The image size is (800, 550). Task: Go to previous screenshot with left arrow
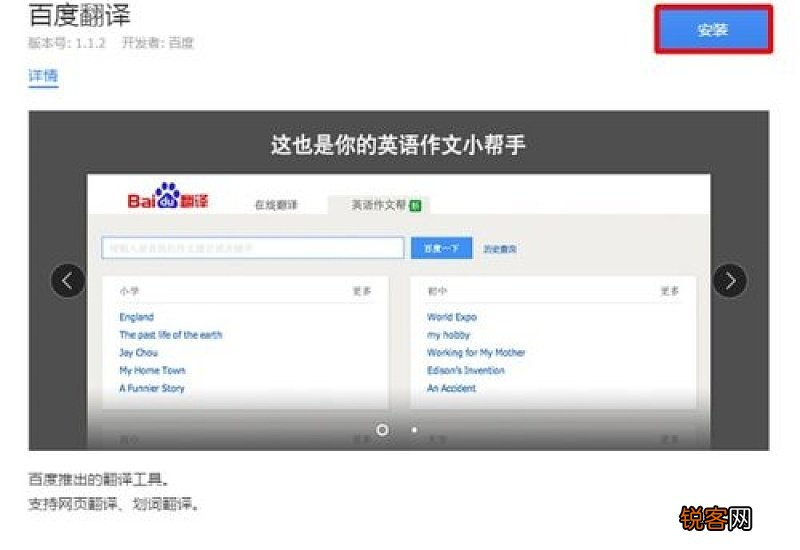pyautogui.click(x=68, y=281)
